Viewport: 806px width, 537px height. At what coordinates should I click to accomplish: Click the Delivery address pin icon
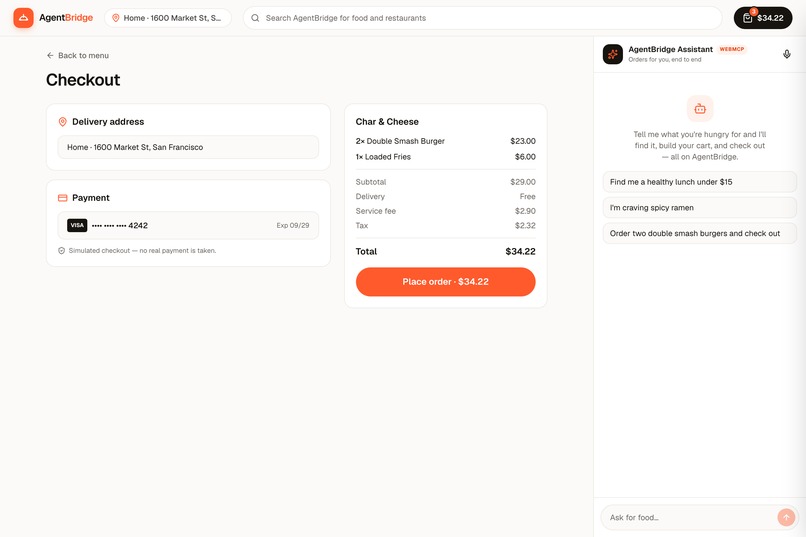(x=63, y=122)
